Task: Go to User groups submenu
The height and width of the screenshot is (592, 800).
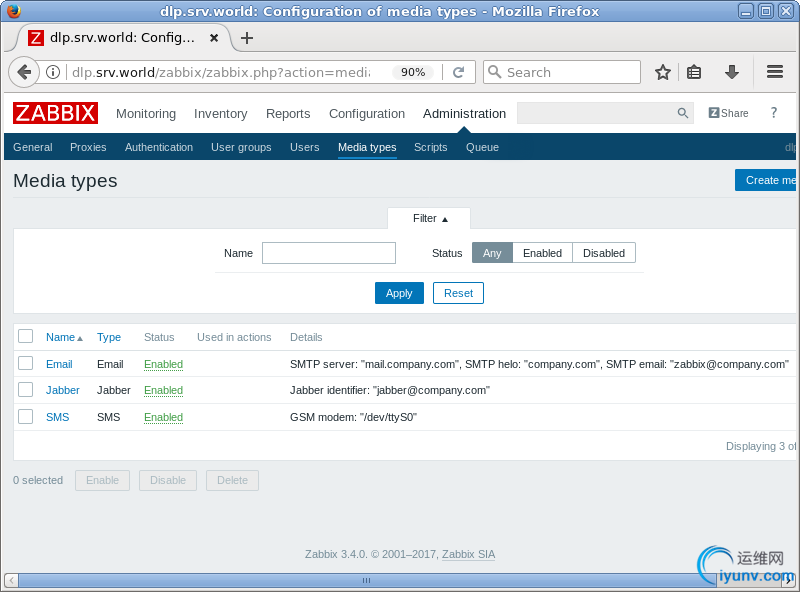Action: (241, 147)
